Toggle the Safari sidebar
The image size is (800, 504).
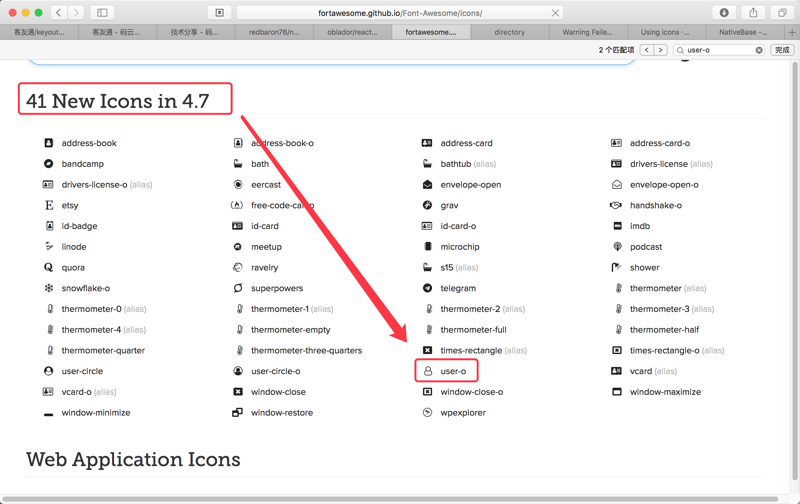coord(102,13)
